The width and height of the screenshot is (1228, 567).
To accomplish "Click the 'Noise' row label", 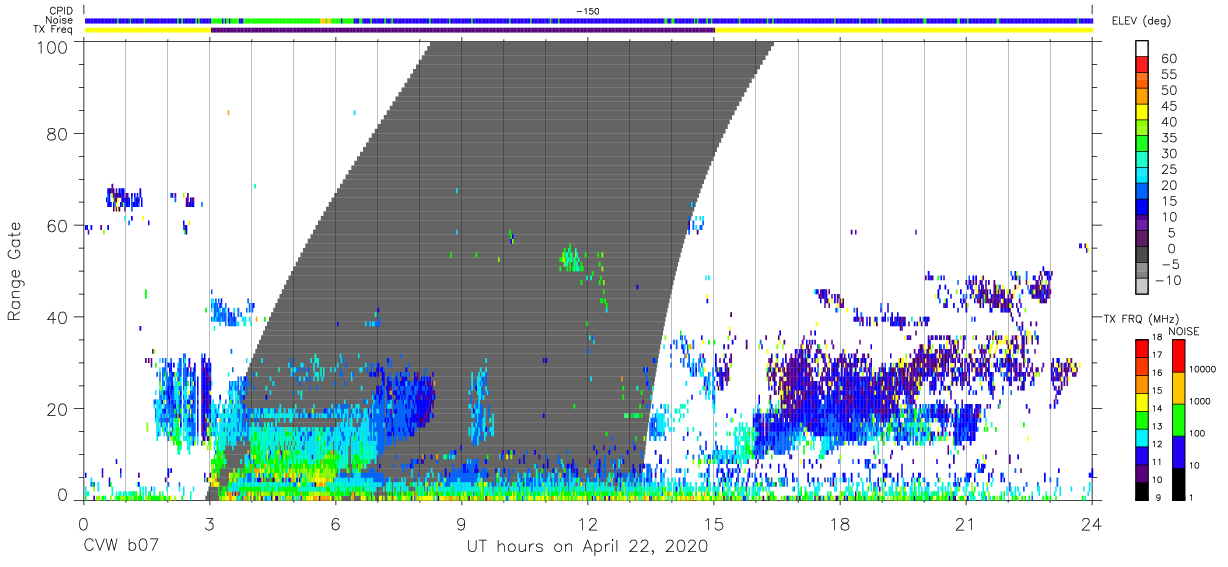I will (61, 20).
